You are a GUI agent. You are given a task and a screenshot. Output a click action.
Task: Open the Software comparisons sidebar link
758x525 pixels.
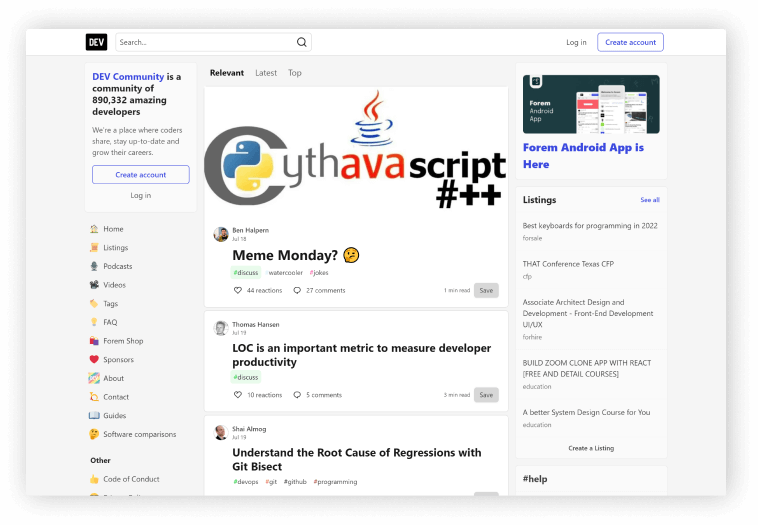pos(140,434)
